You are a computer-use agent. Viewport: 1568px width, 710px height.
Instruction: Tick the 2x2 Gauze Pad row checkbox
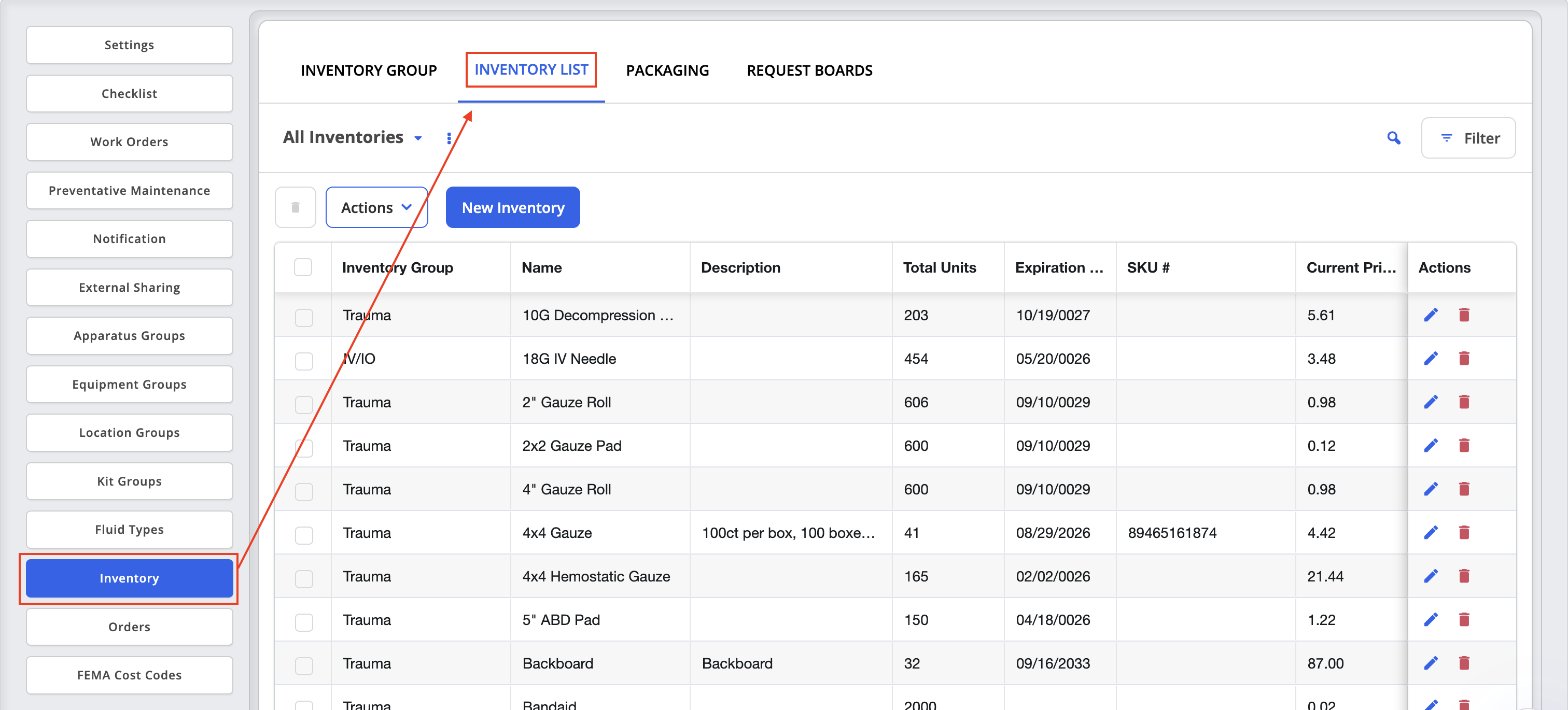click(x=304, y=448)
